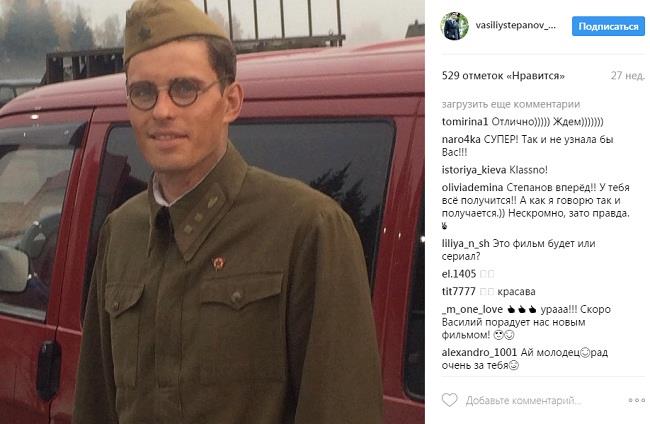Click the heart like icon

pyautogui.click(x=449, y=400)
